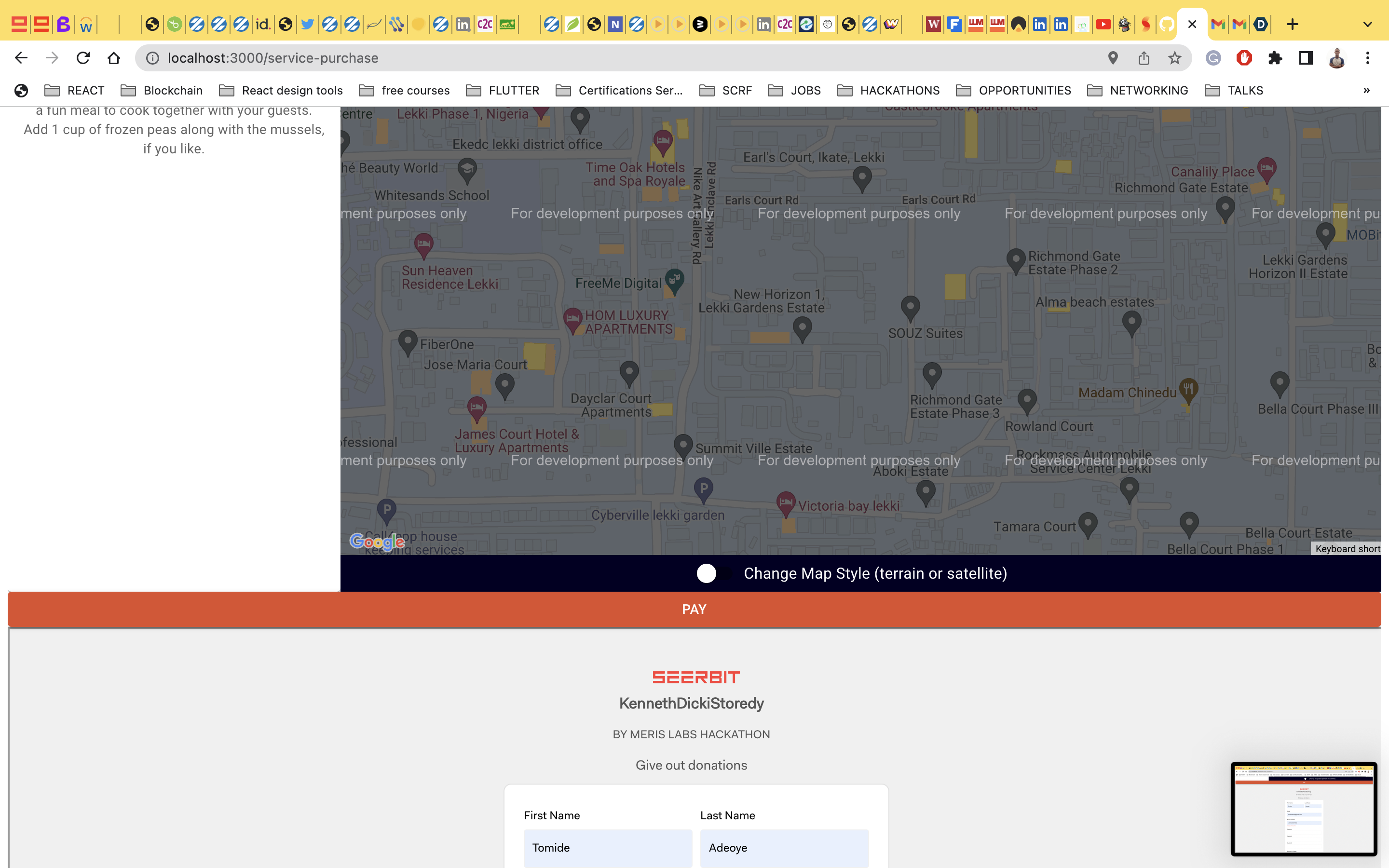Image resolution: width=1389 pixels, height=868 pixels.
Task: Open the tab search chevron
Action: pos(1368,24)
